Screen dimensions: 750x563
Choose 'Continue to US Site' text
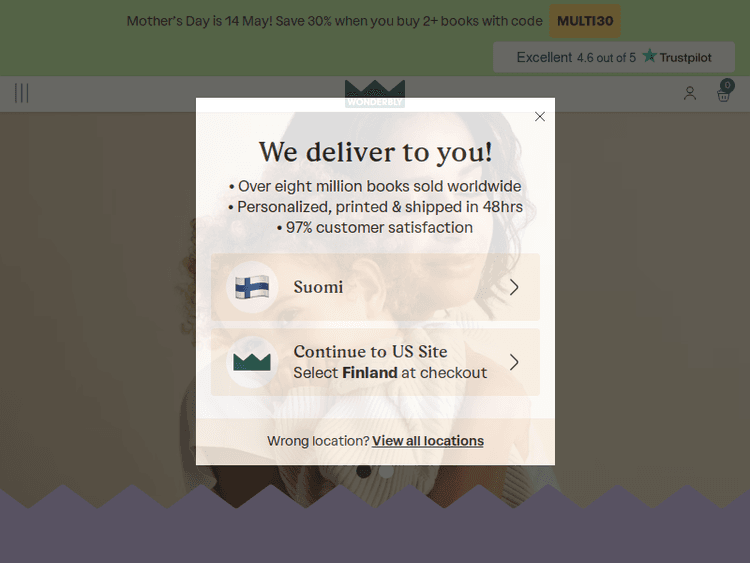coord(370,352)
